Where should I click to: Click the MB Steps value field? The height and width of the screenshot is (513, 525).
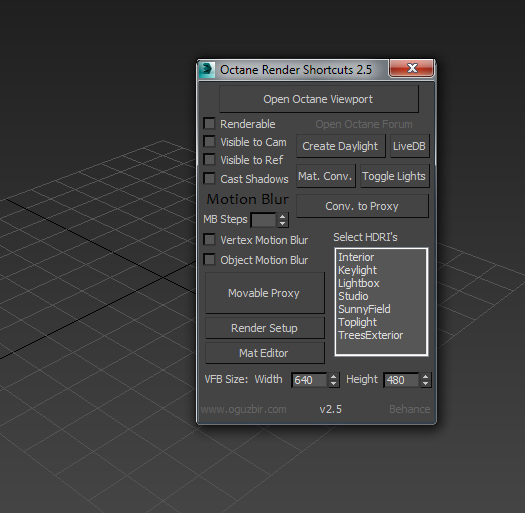(x=264, y=220)
